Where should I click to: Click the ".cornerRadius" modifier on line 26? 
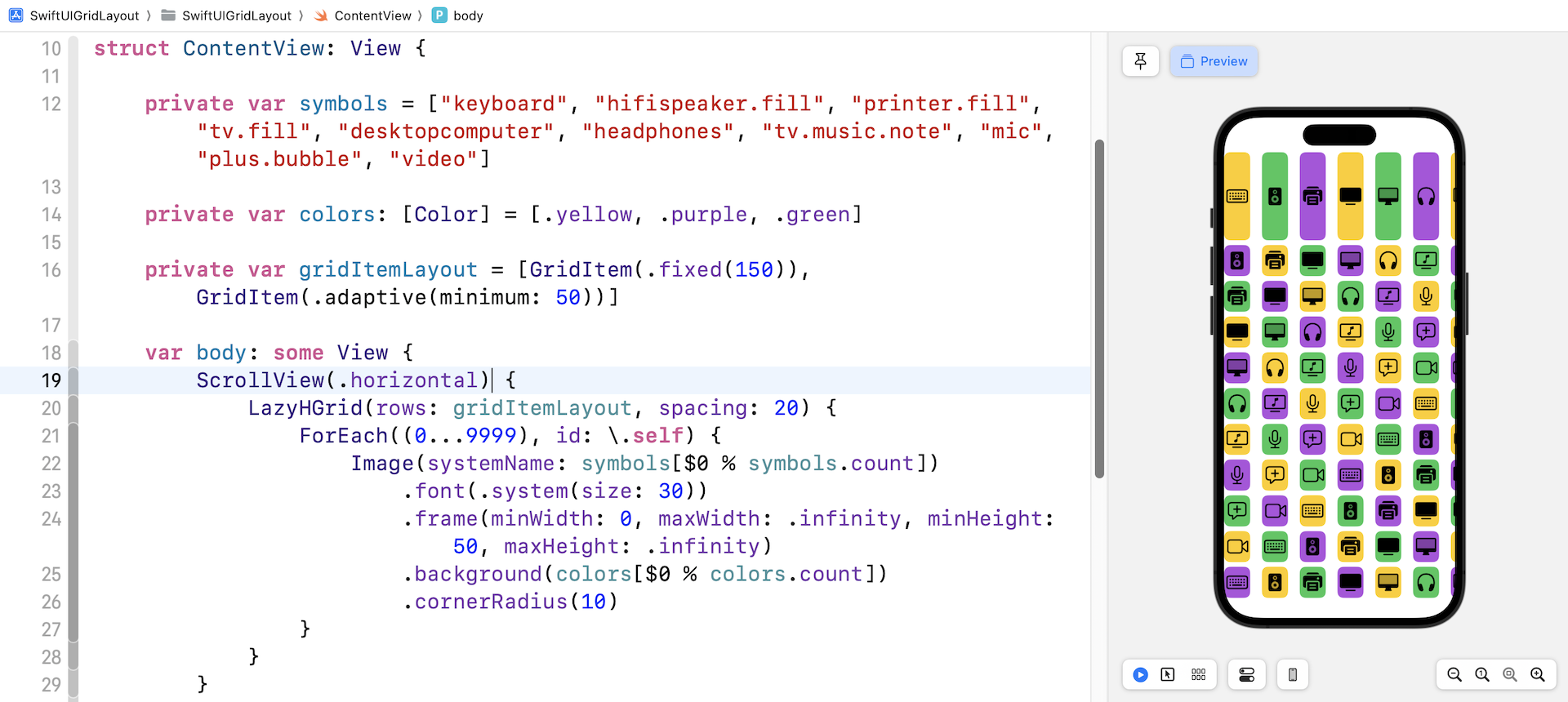[x=485, y=602]
